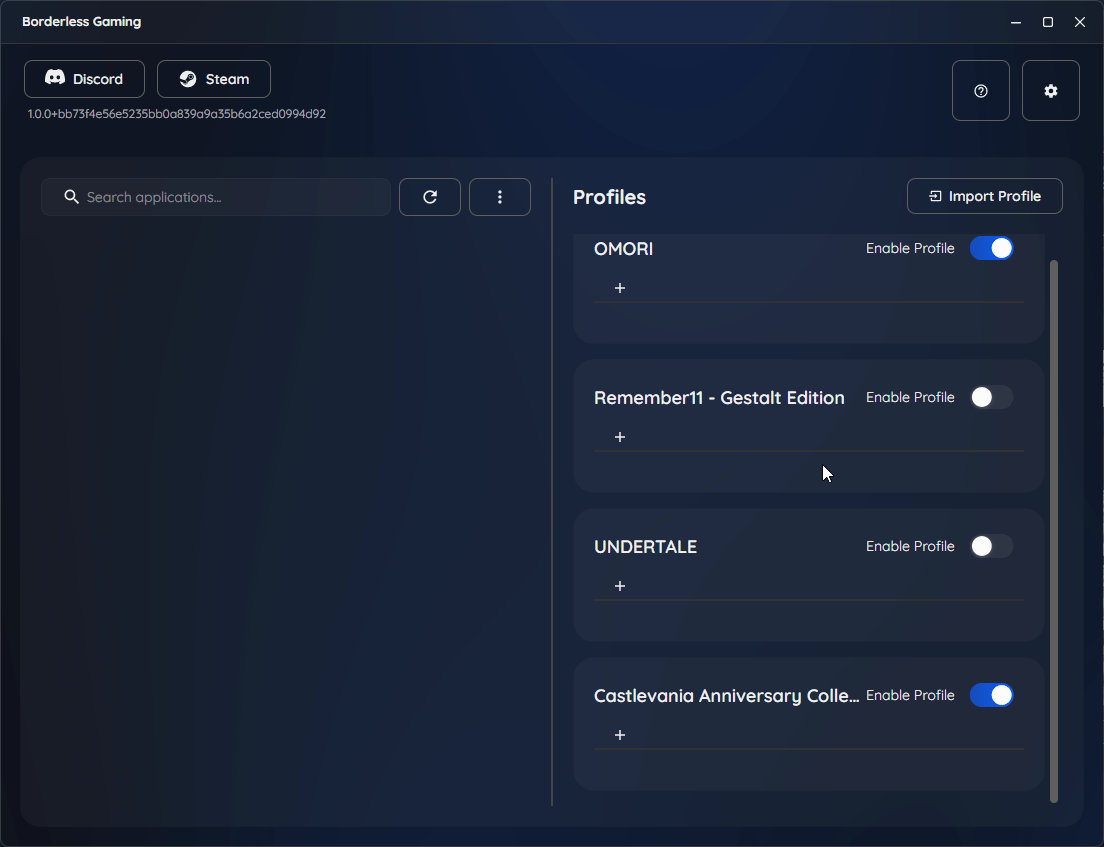Focus the Search applications field
Image resolution: width=1104 pixels, height=847 pixels.
215,197
